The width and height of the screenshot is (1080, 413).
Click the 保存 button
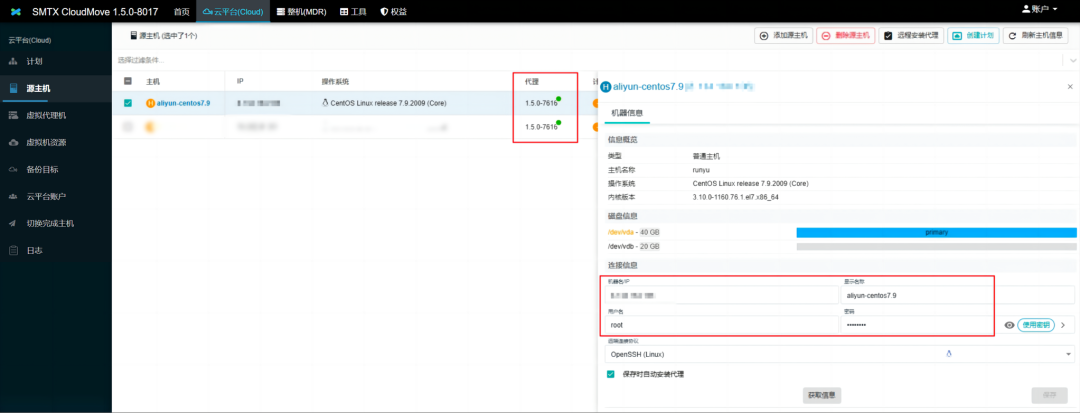pyautogui.click(x=1049, y=395)
